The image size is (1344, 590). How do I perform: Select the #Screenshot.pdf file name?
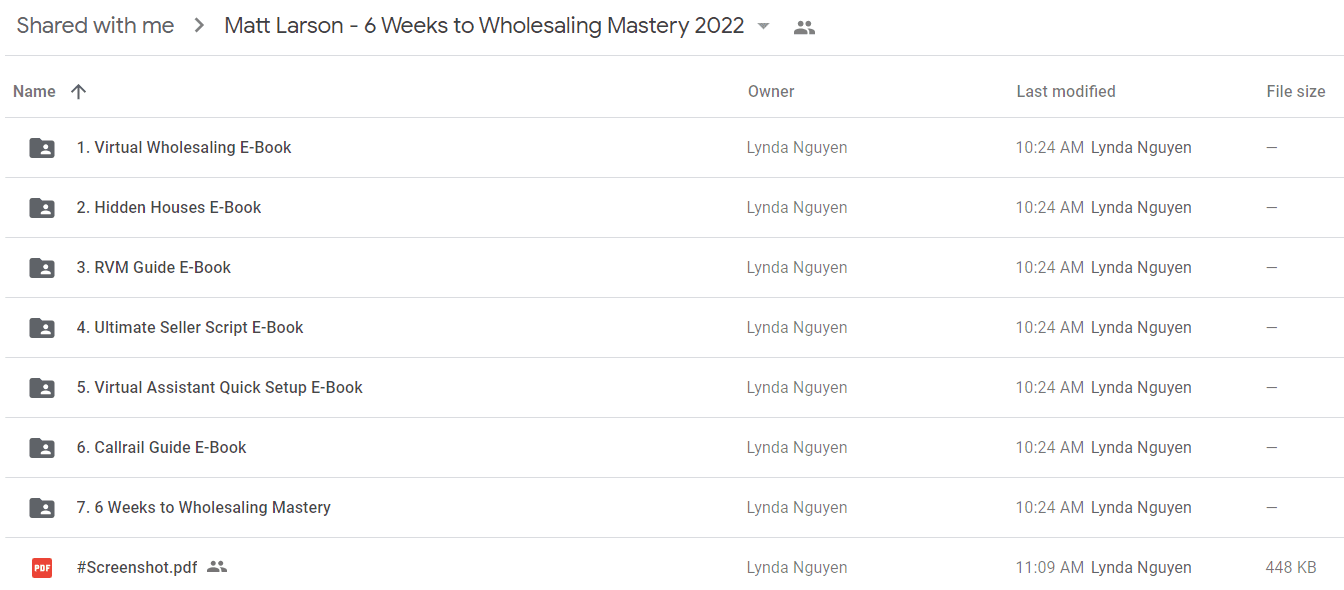click(137, 568)
